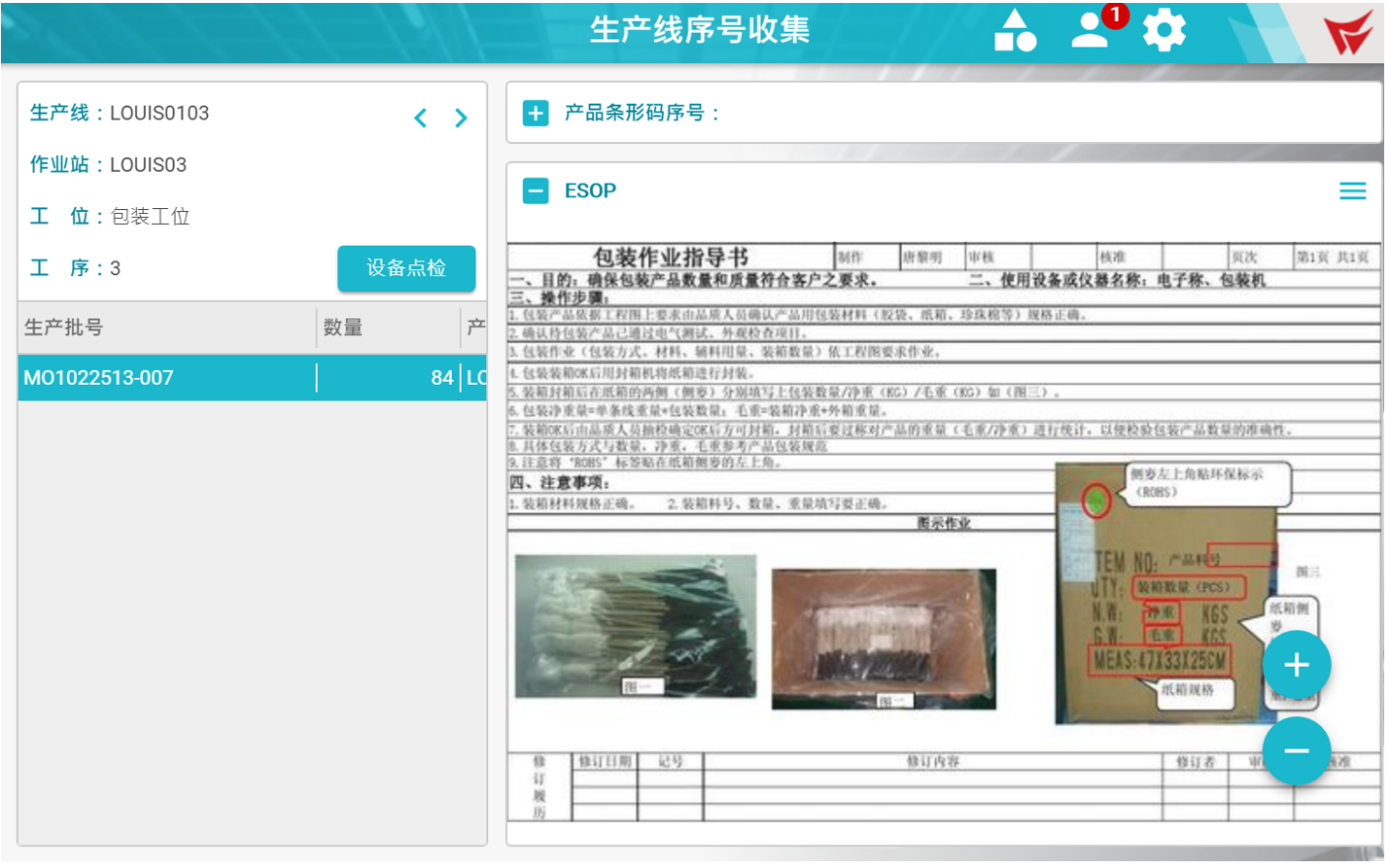Click the open carton box photo
The width and height of the screenshot is (1390, 868).
click(884, 638)
